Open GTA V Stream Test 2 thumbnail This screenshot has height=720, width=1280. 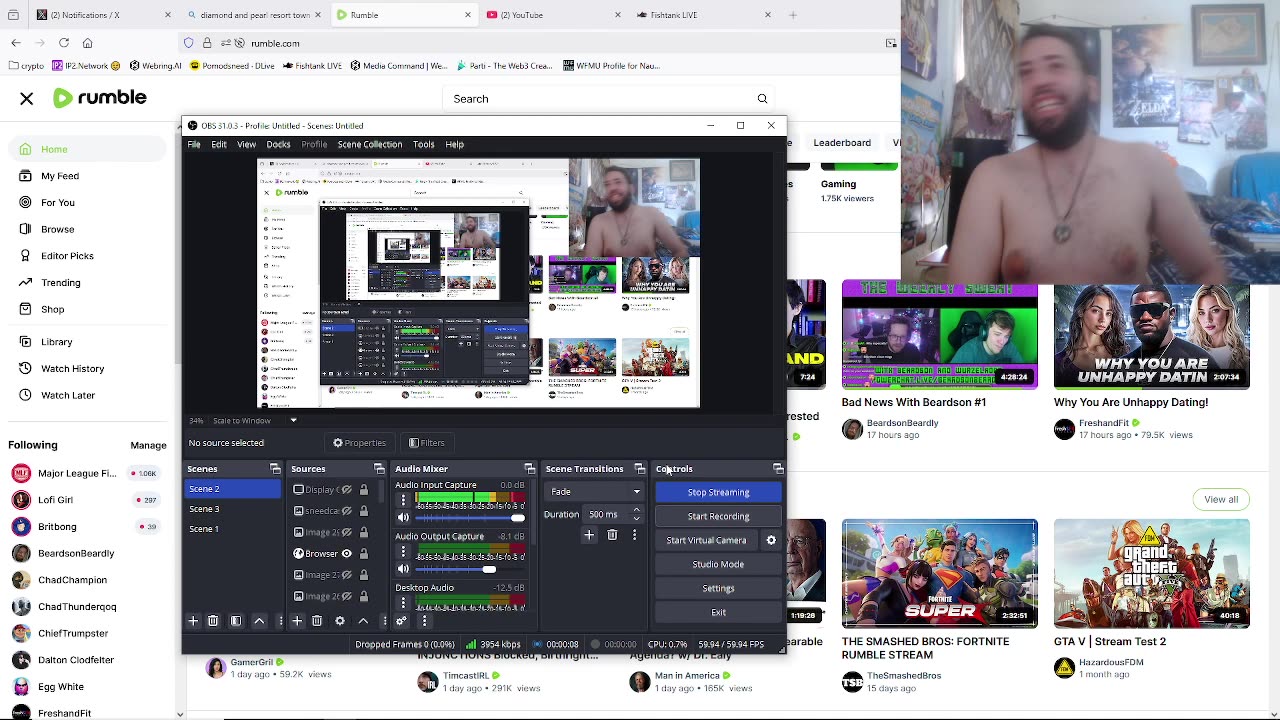point(1151,574)
